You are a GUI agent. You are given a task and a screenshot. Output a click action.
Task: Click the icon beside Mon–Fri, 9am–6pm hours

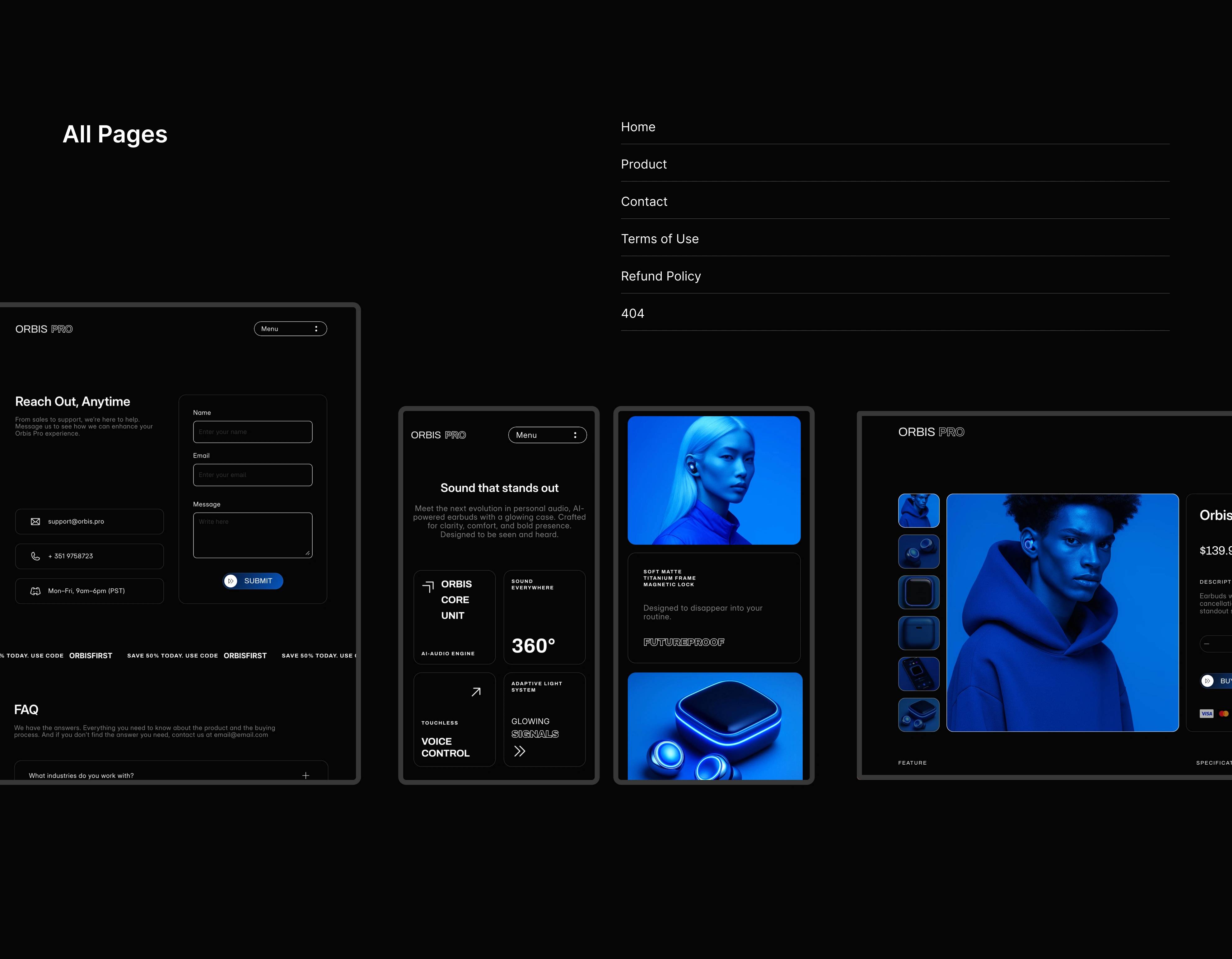(35, 591)
